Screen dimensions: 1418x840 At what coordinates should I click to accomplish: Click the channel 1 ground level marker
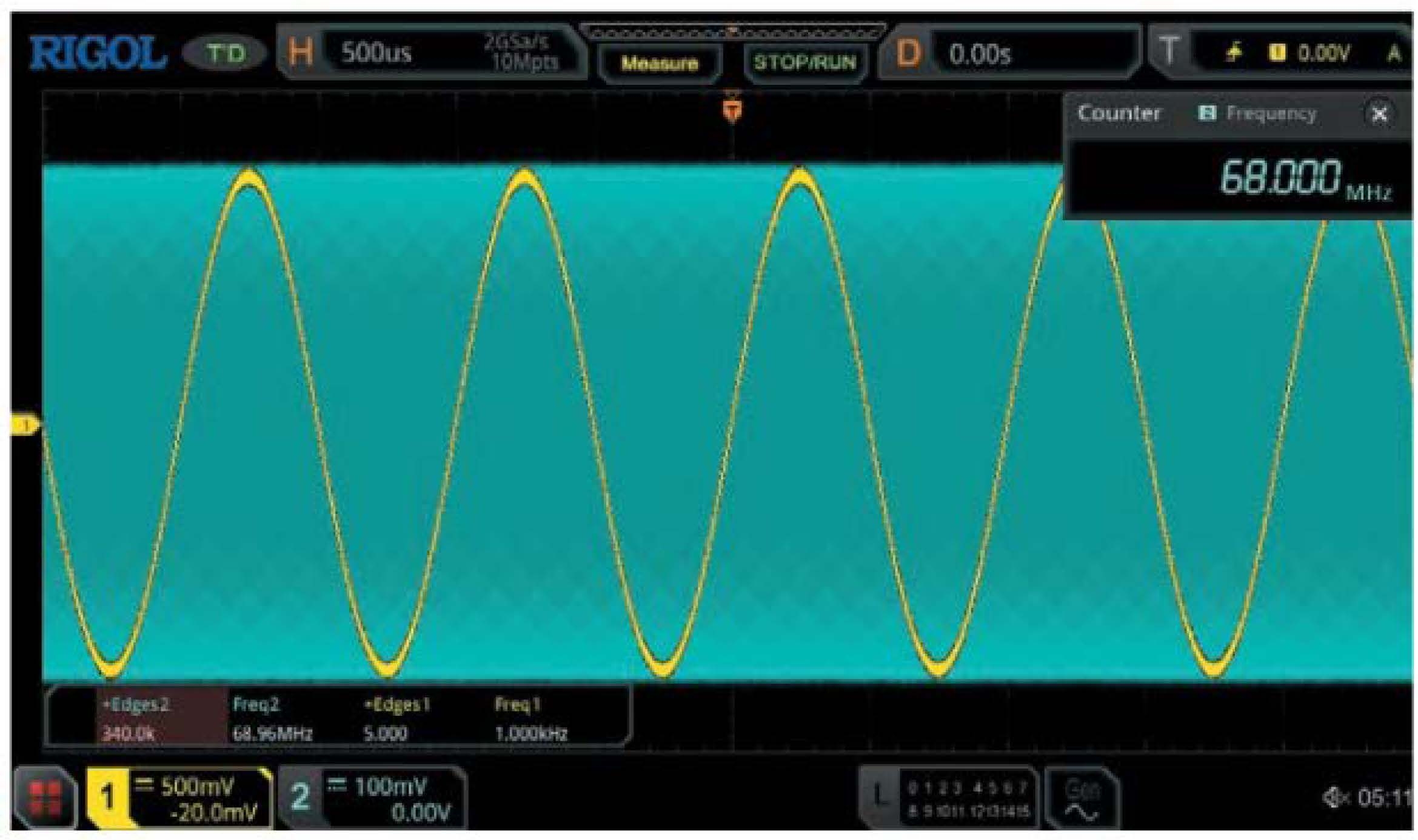25,425
